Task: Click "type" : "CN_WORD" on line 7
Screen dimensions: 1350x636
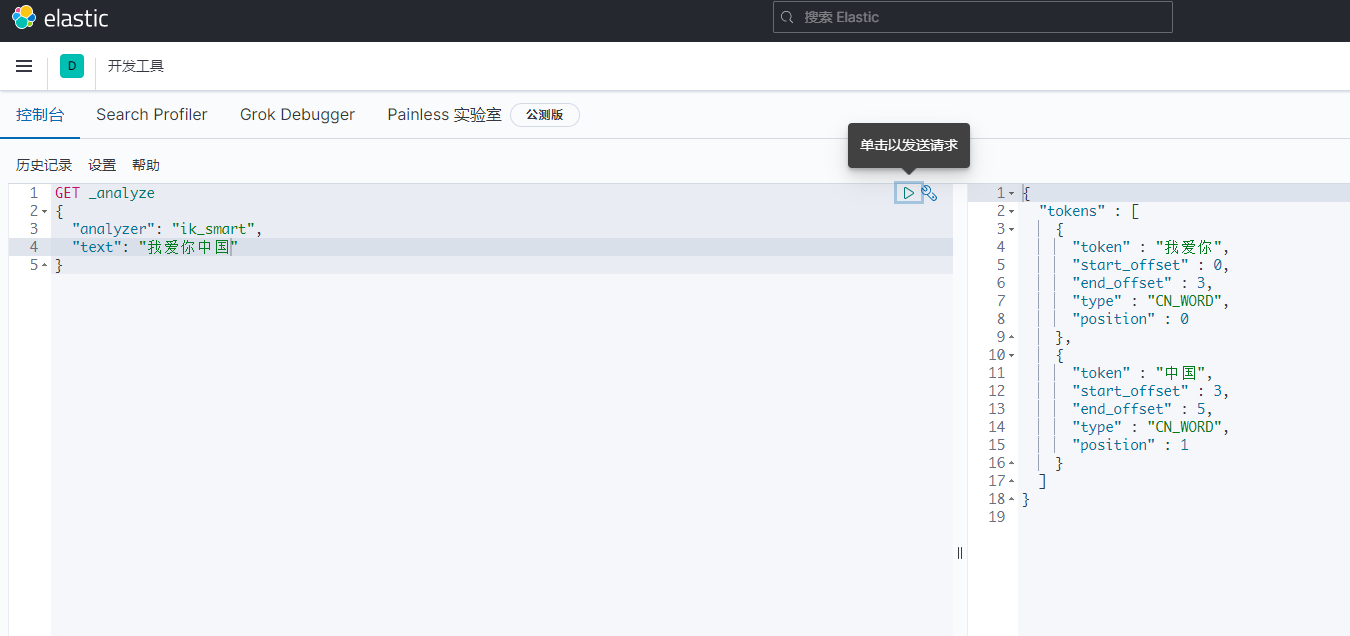Action: pyautogui.click(x=1150, y=301)
